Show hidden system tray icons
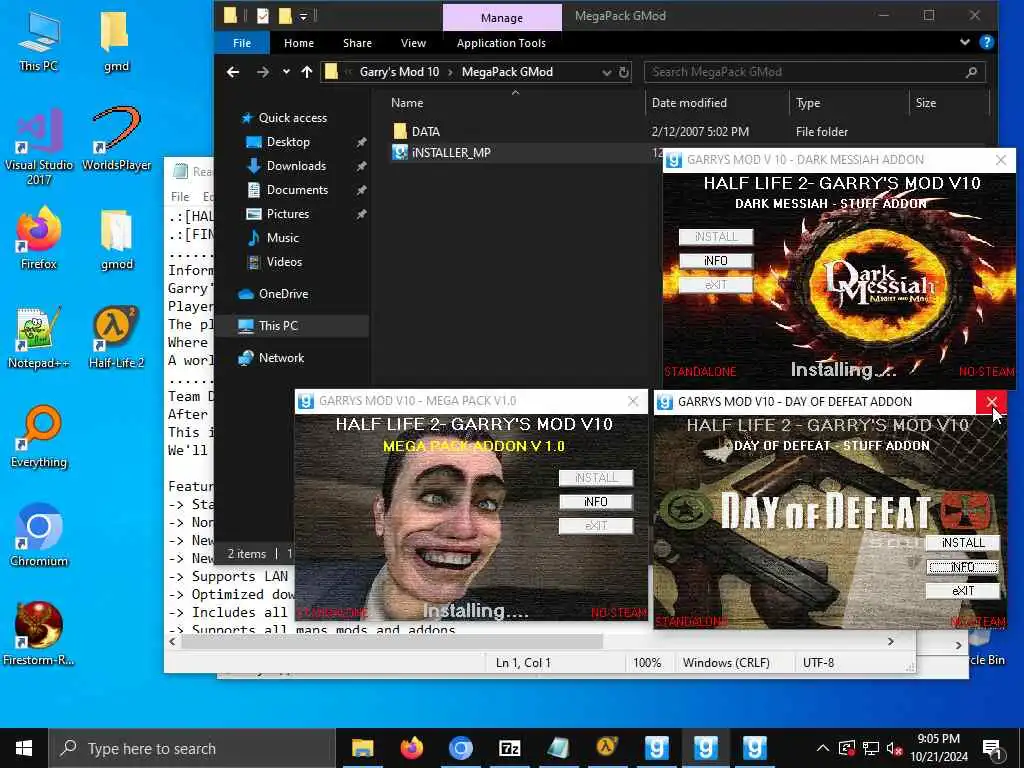This screenshot has height=768, width=1024. 823,748
